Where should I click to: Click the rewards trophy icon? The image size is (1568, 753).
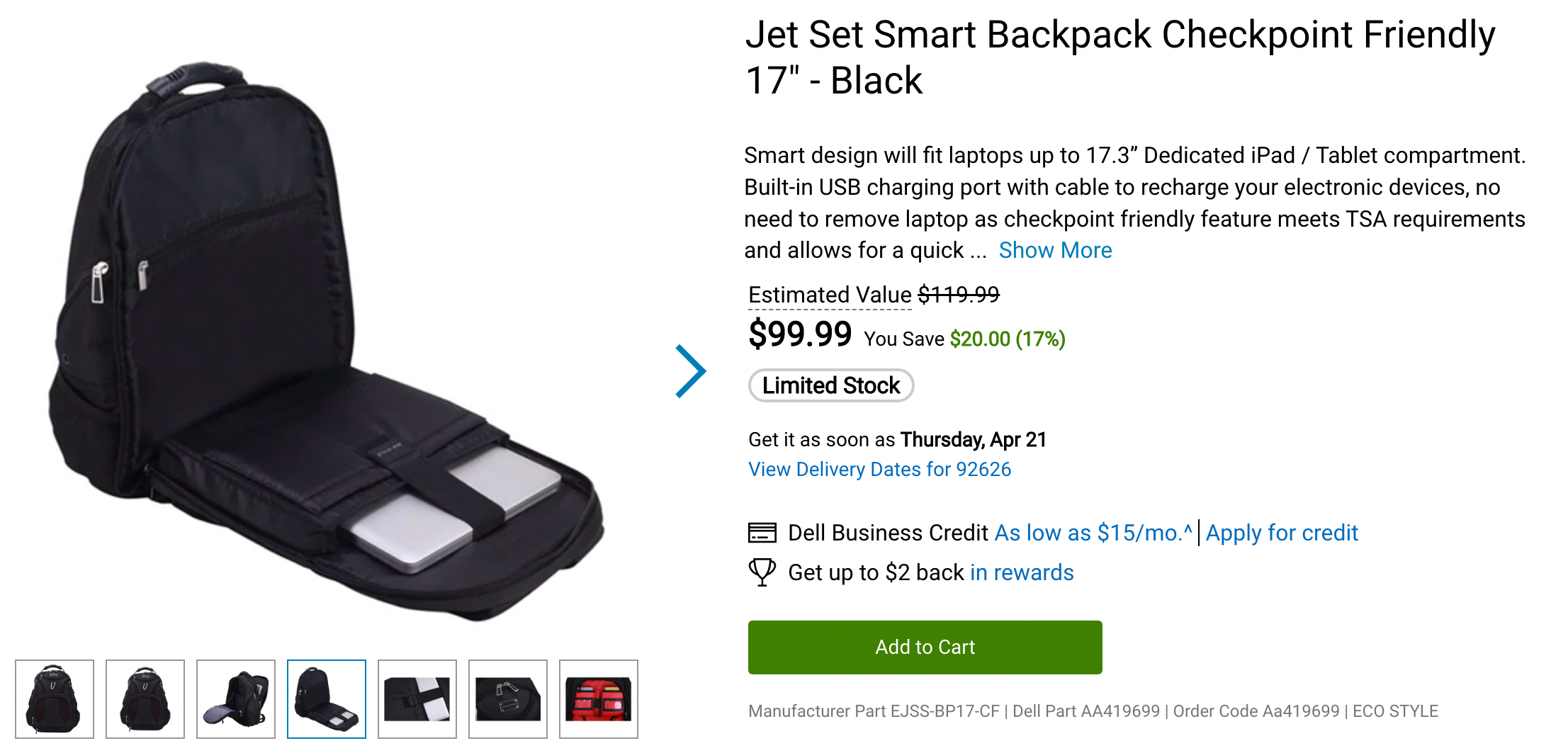pos(761,572)
